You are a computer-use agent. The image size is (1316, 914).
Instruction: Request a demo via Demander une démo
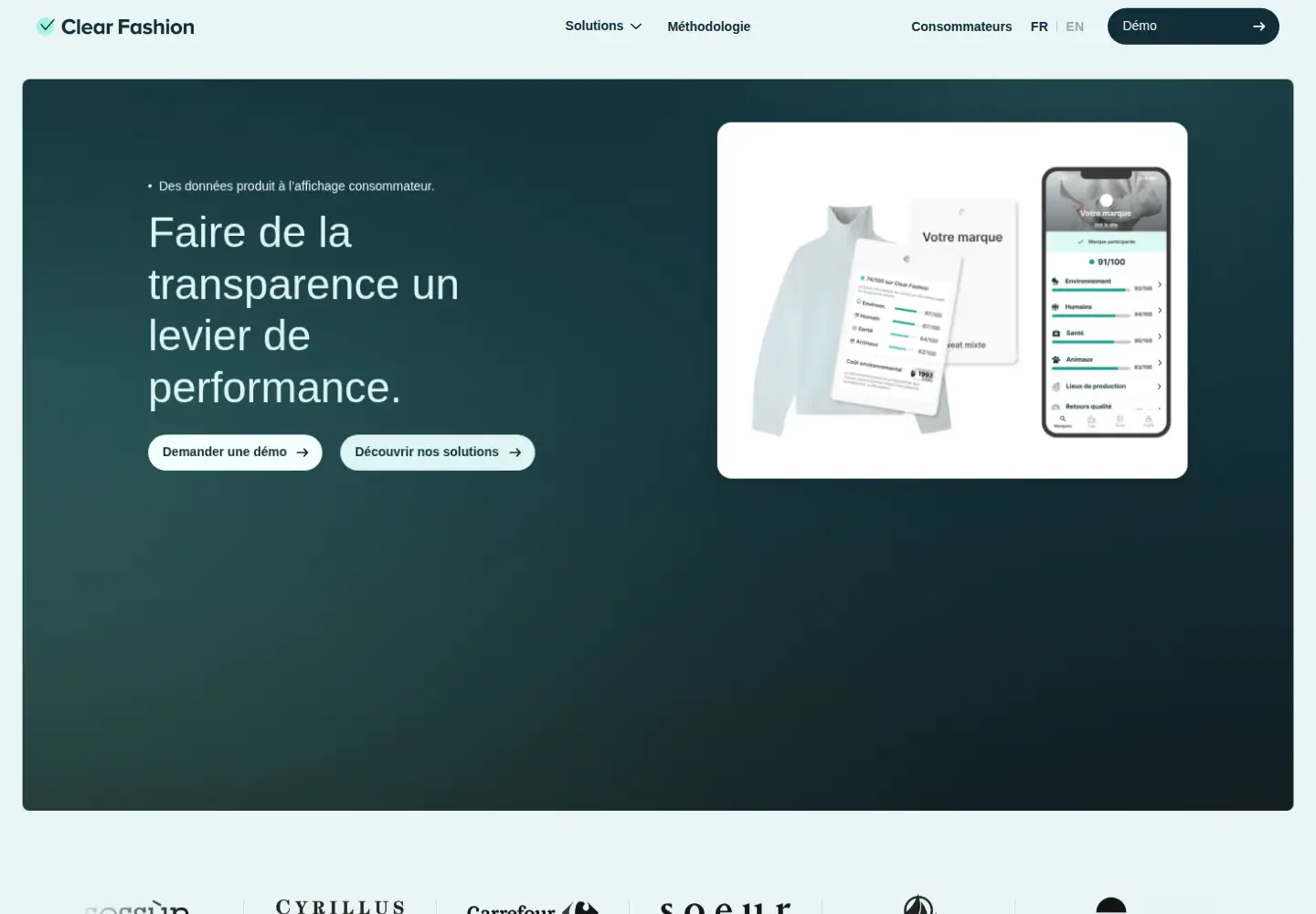coord(235,452)
